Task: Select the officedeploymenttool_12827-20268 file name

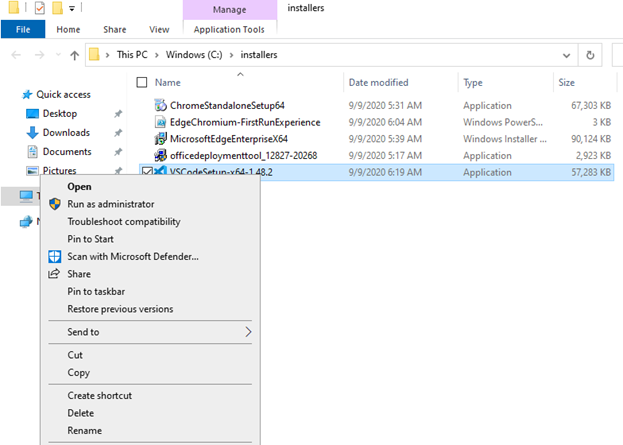Action: pos(244,155)
